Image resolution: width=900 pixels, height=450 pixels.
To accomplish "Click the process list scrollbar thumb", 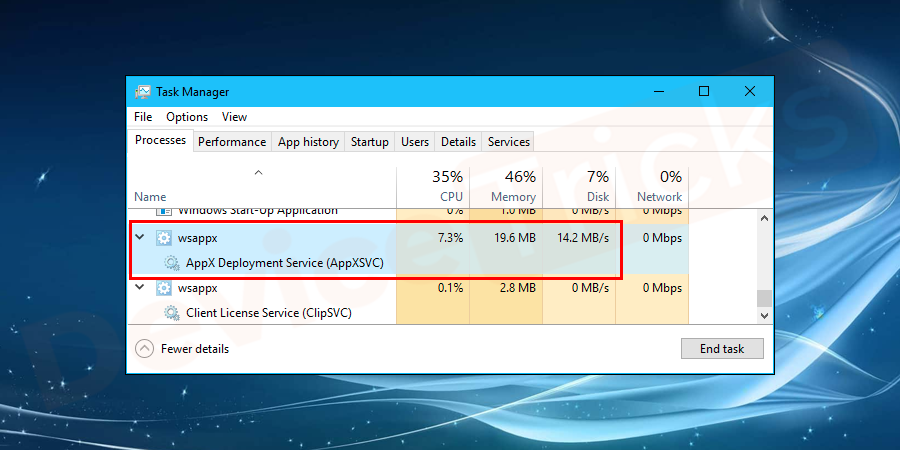I will (x=764, y=298).
